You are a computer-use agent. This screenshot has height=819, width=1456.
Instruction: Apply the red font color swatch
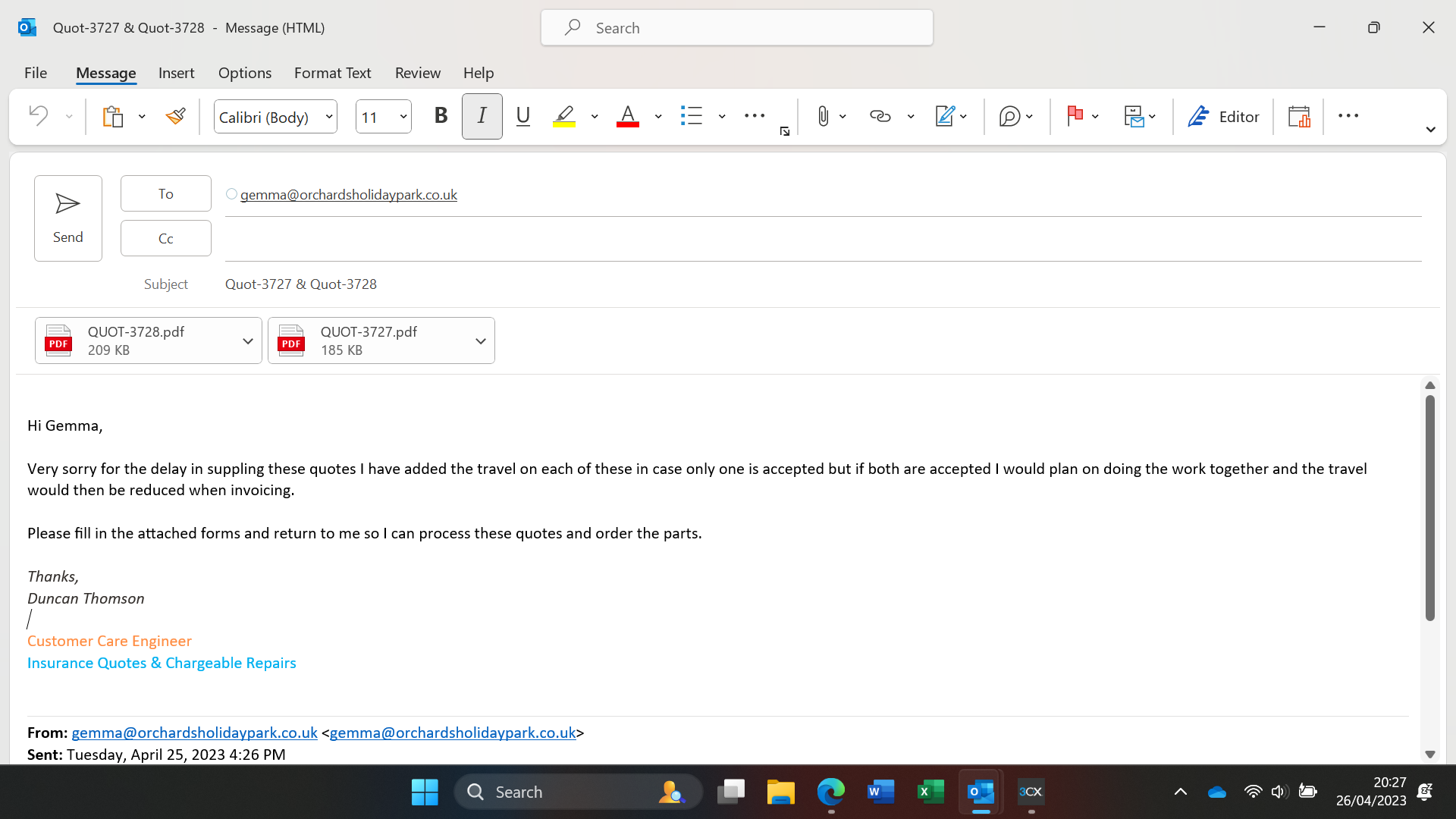tap(627, 116)
